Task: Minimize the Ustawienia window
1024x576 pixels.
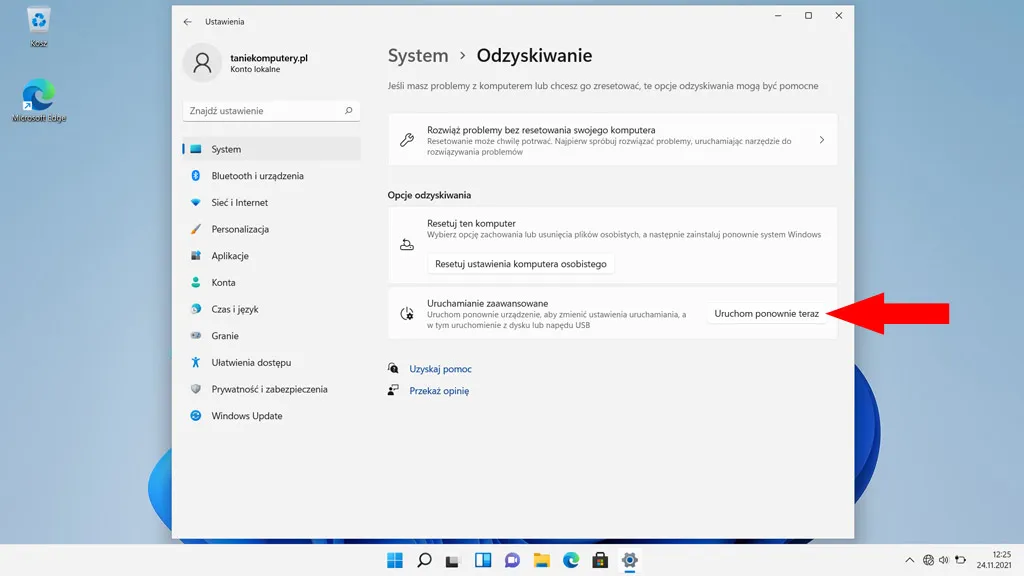Action: 778,16
